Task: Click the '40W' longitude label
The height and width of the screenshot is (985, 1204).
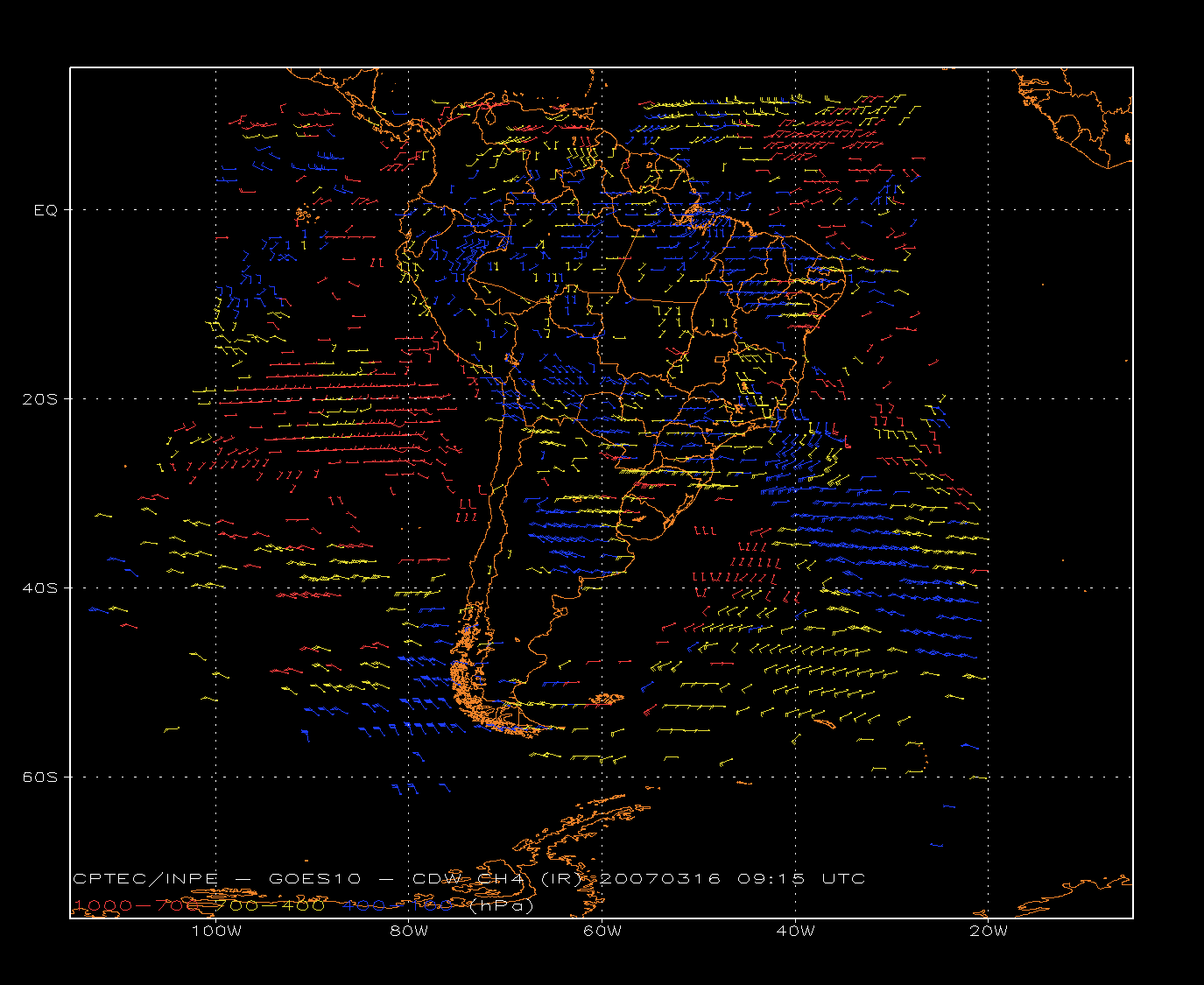Action: [795, 931]
